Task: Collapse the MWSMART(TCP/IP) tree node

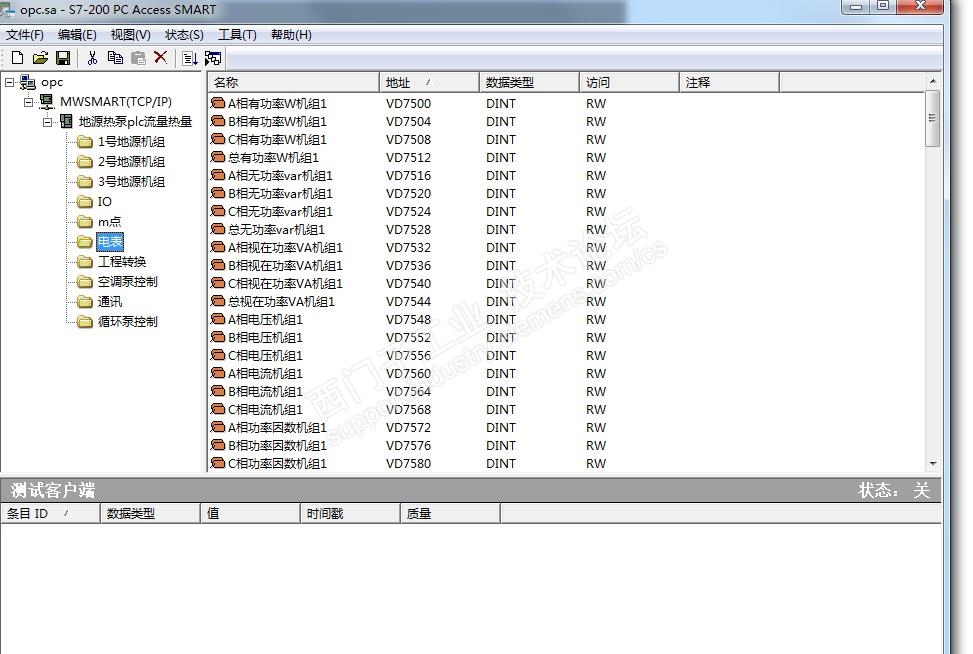Action: click(x=29, y=102)
